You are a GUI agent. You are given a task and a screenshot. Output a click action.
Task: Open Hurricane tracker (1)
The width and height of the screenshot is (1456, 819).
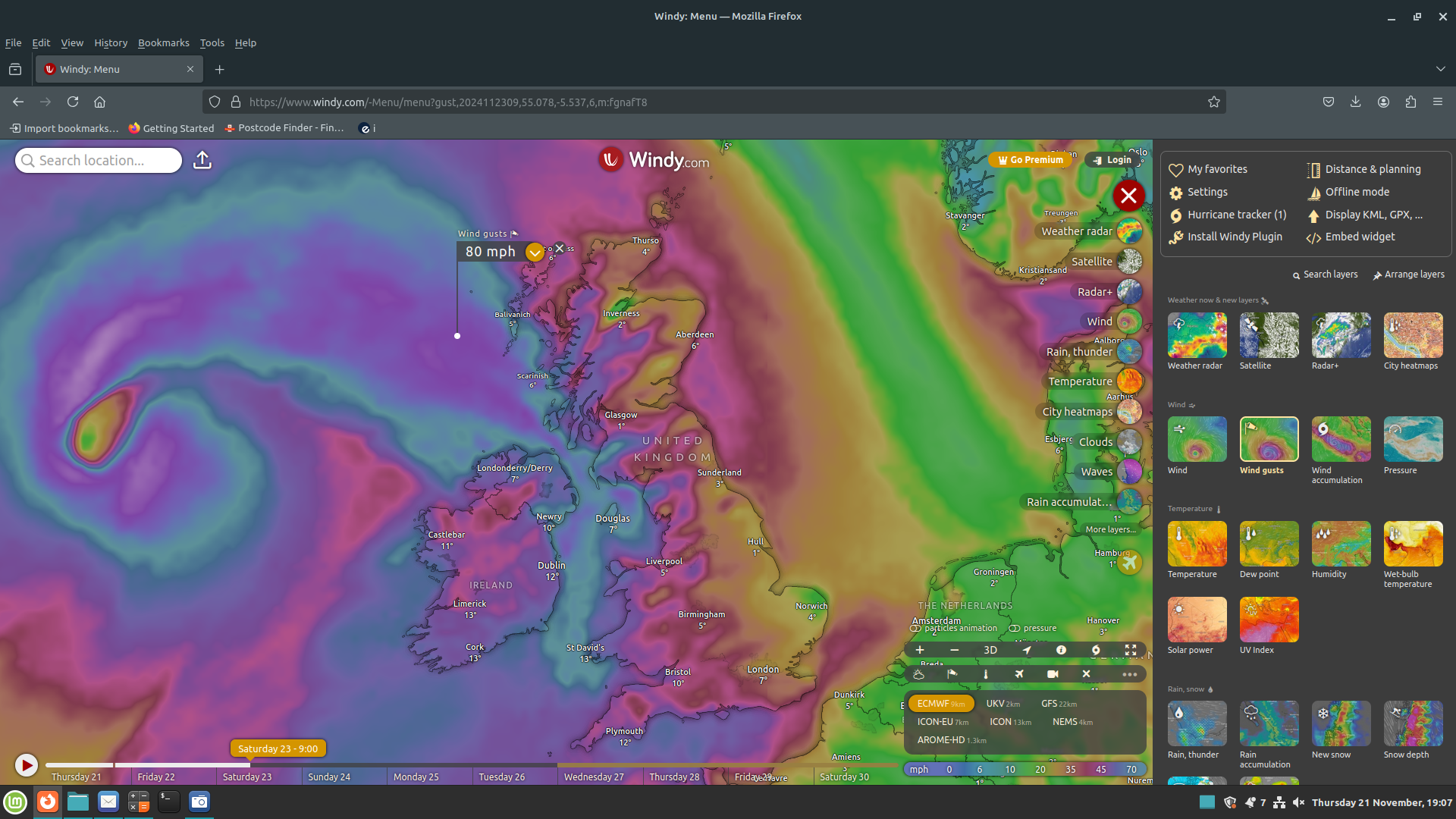[1228, 215]
